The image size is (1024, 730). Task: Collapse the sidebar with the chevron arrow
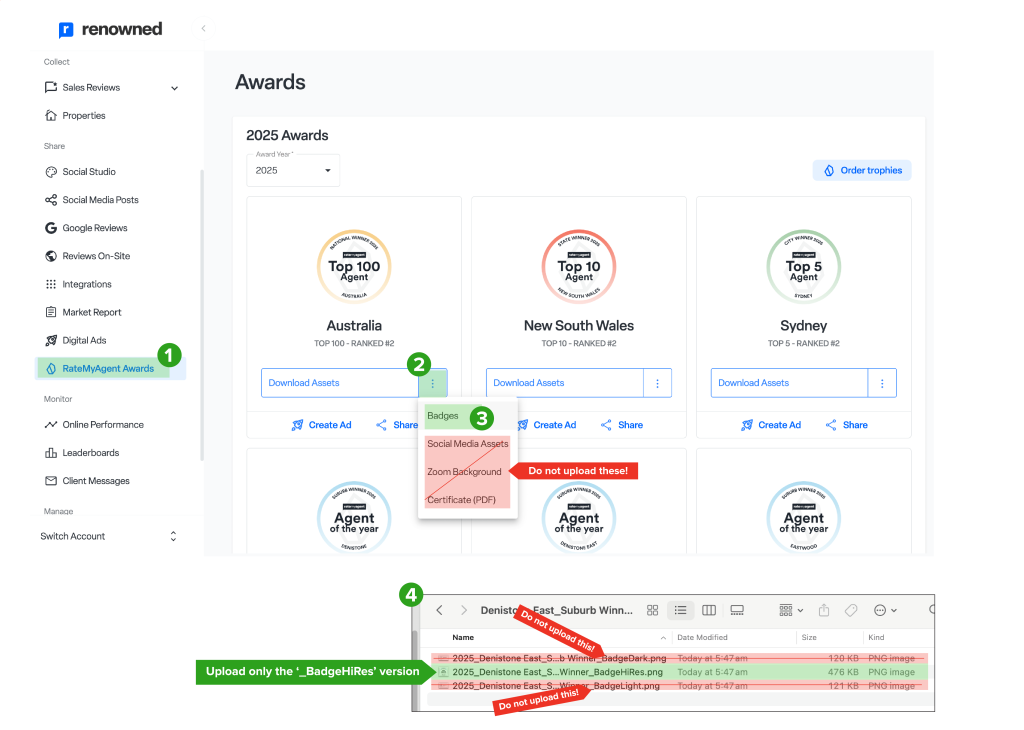click(203, 29)
